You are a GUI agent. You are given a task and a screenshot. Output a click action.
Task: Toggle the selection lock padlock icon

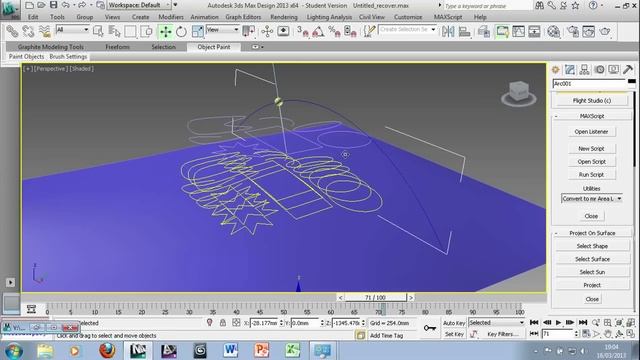click(223, 323)
